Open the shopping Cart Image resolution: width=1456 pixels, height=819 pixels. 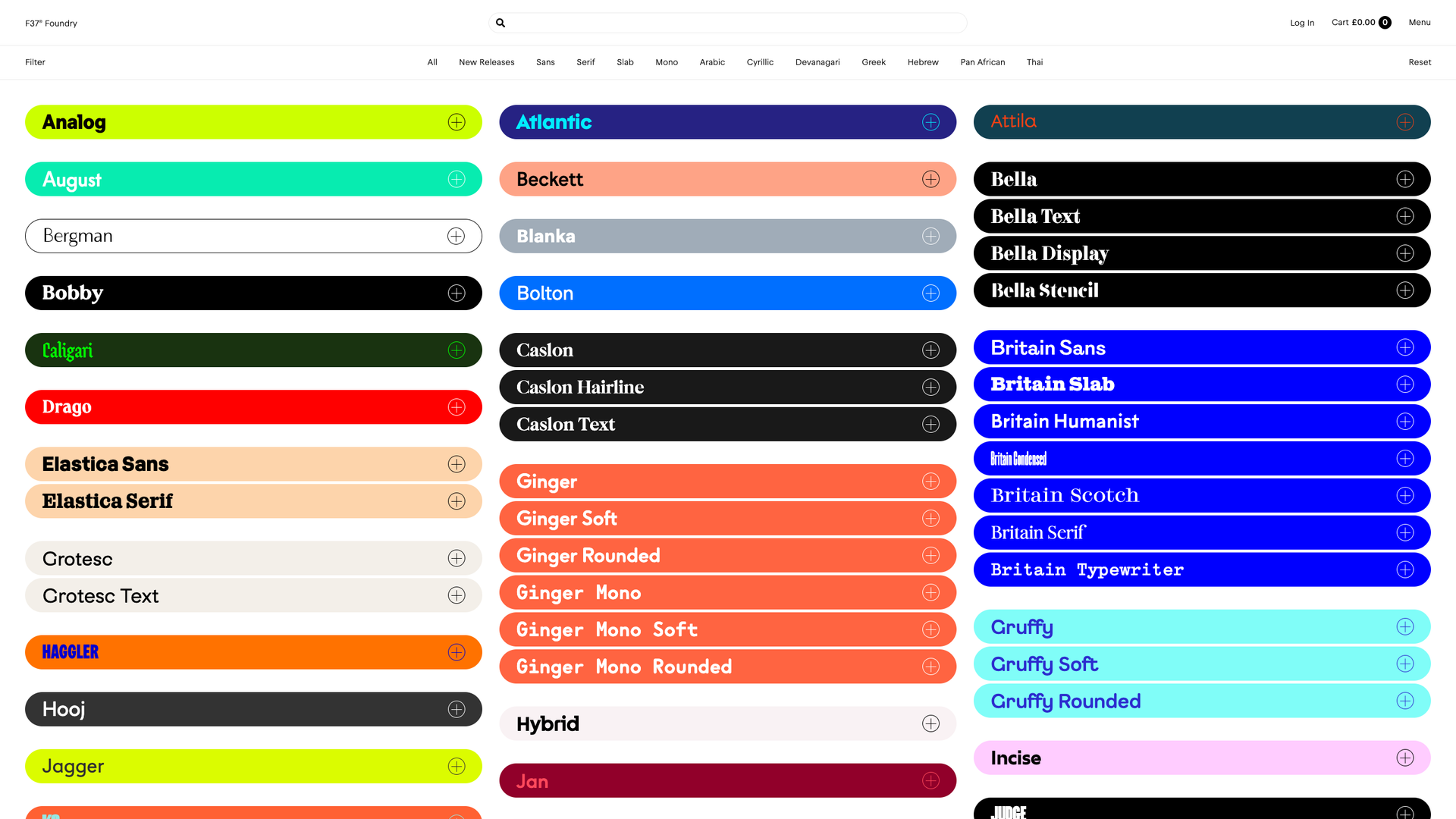tap(1361, 22)
